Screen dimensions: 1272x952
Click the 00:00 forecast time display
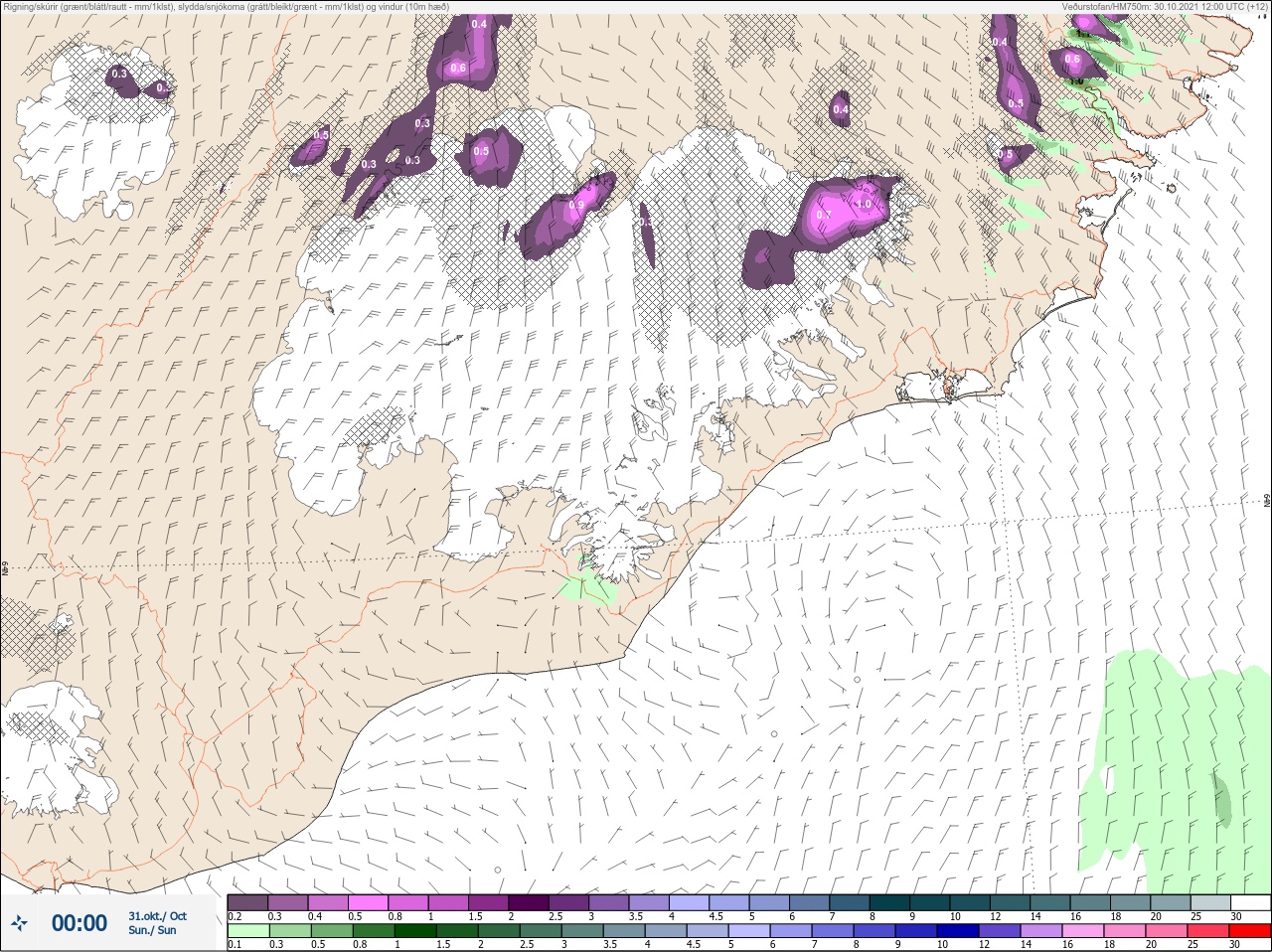pyautogui.click(x=79, y=923)
